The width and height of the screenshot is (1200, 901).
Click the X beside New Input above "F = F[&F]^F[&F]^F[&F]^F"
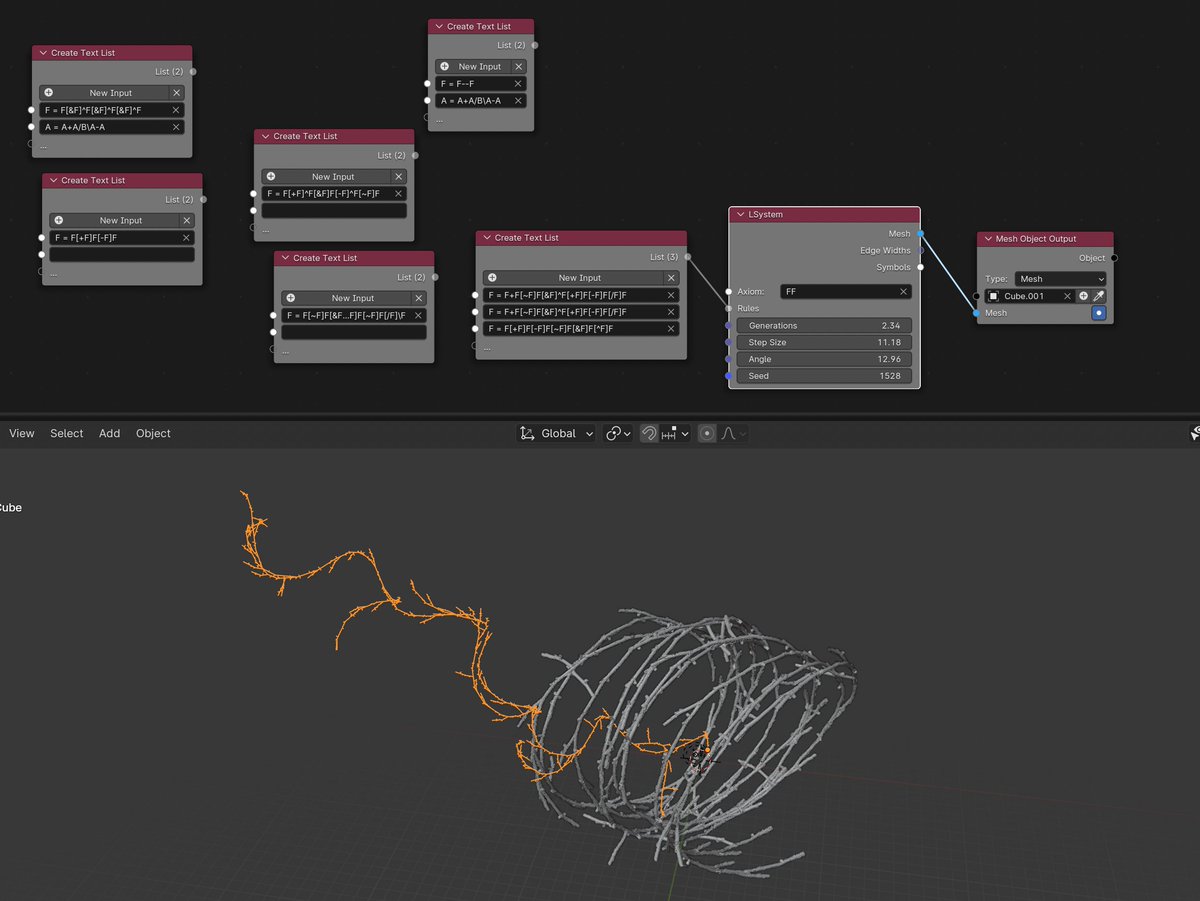176,93
